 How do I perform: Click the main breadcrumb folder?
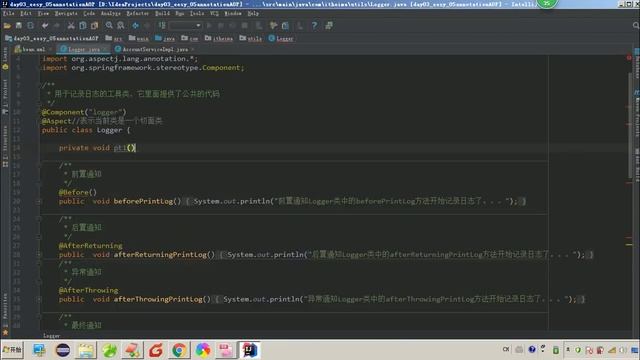click(139, 38)
